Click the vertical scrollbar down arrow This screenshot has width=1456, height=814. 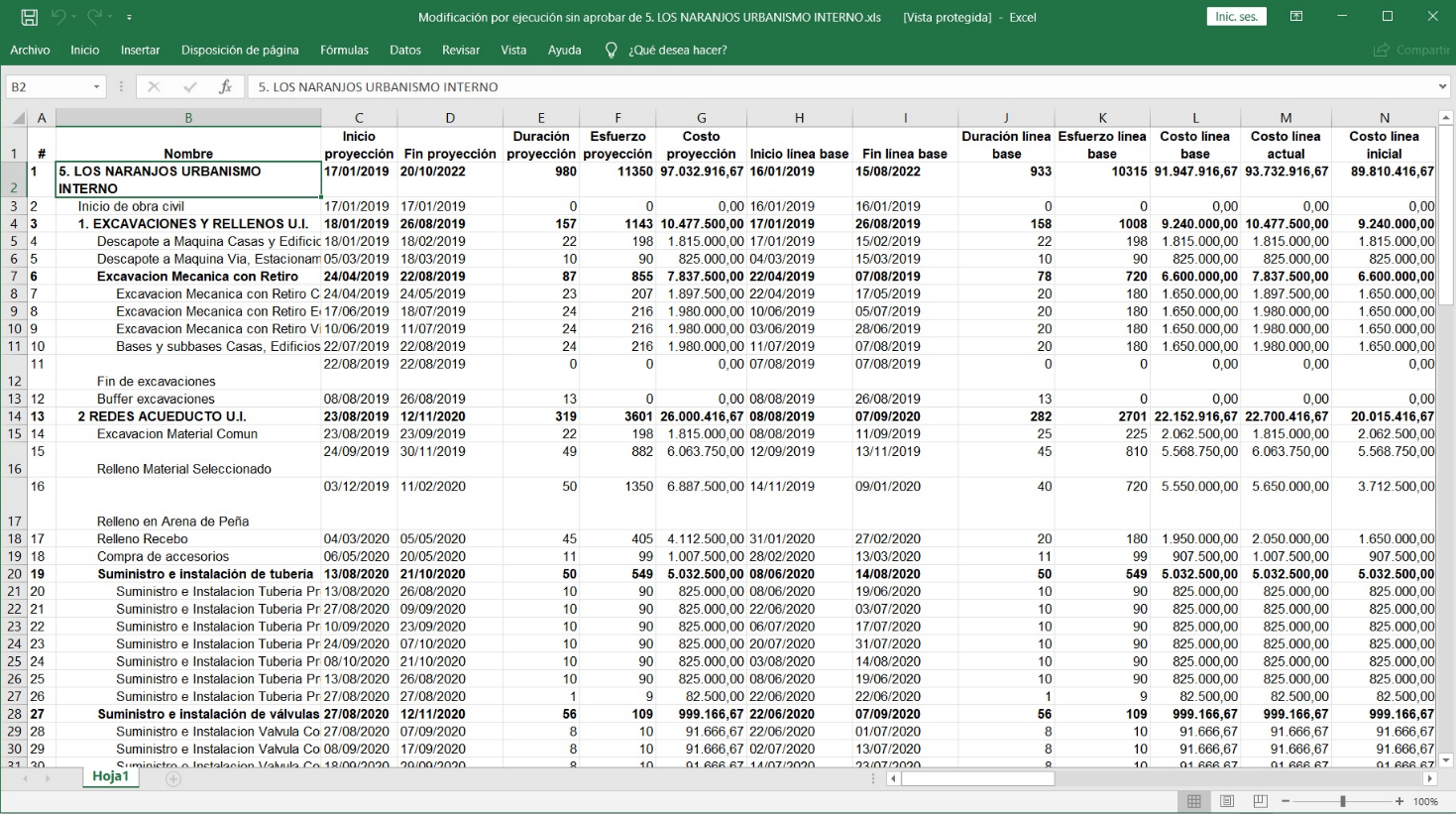coord(1445,760)
